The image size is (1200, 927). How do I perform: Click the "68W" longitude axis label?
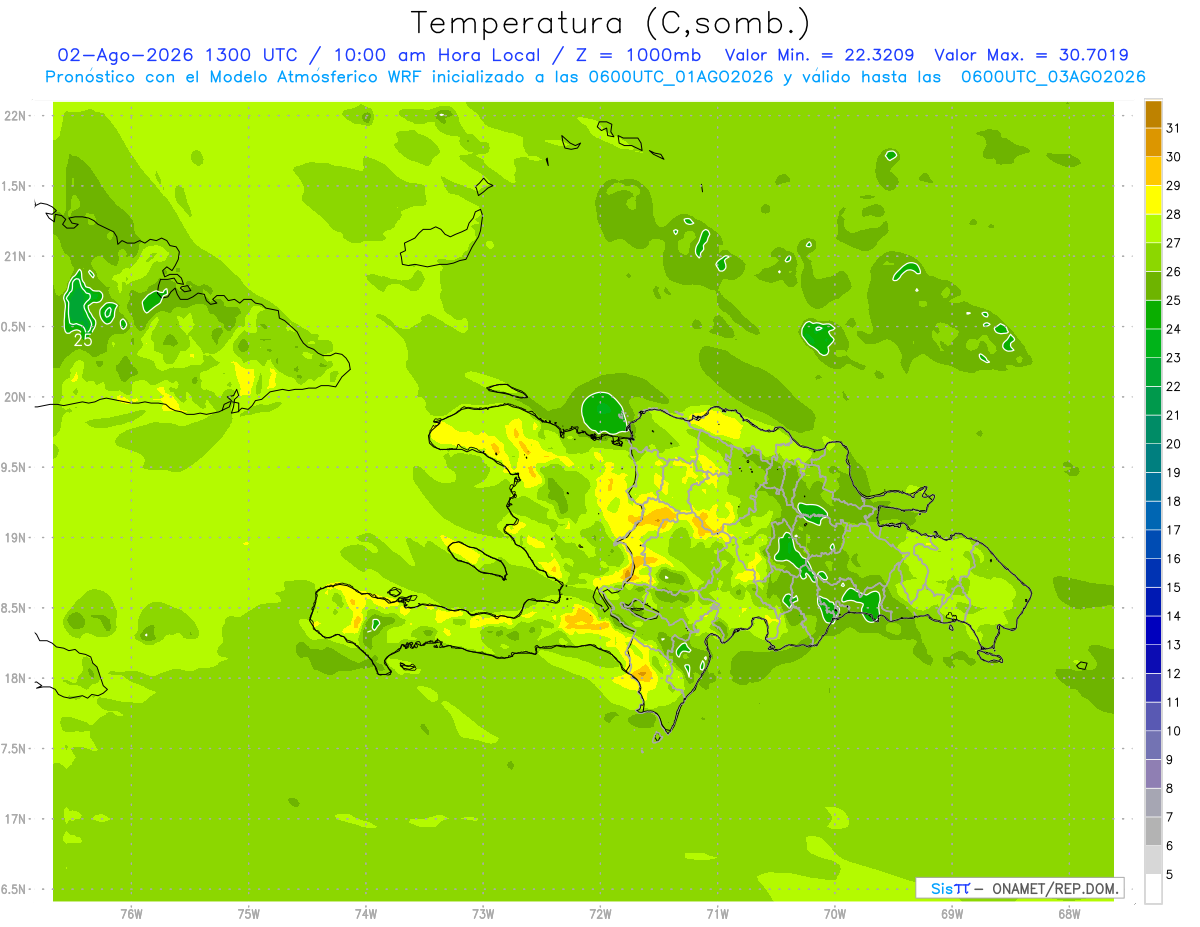point(1069,914)
